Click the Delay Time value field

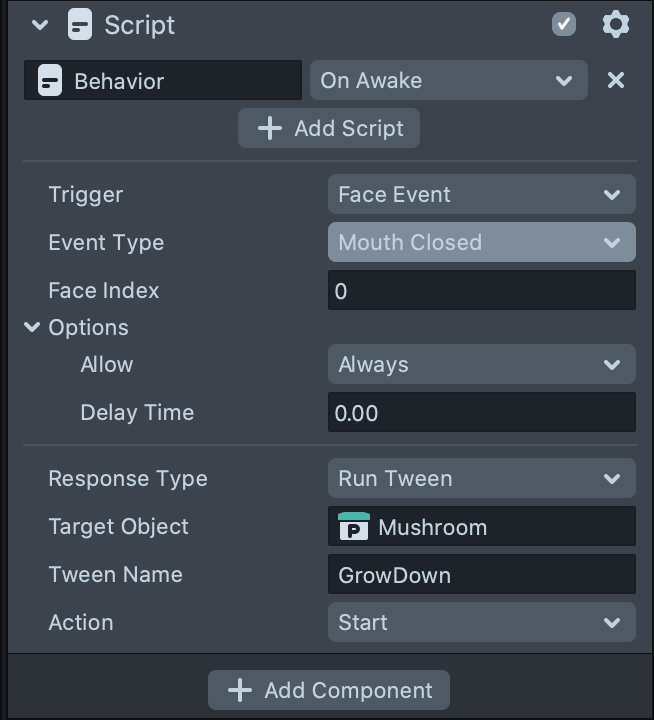[481, 413]
